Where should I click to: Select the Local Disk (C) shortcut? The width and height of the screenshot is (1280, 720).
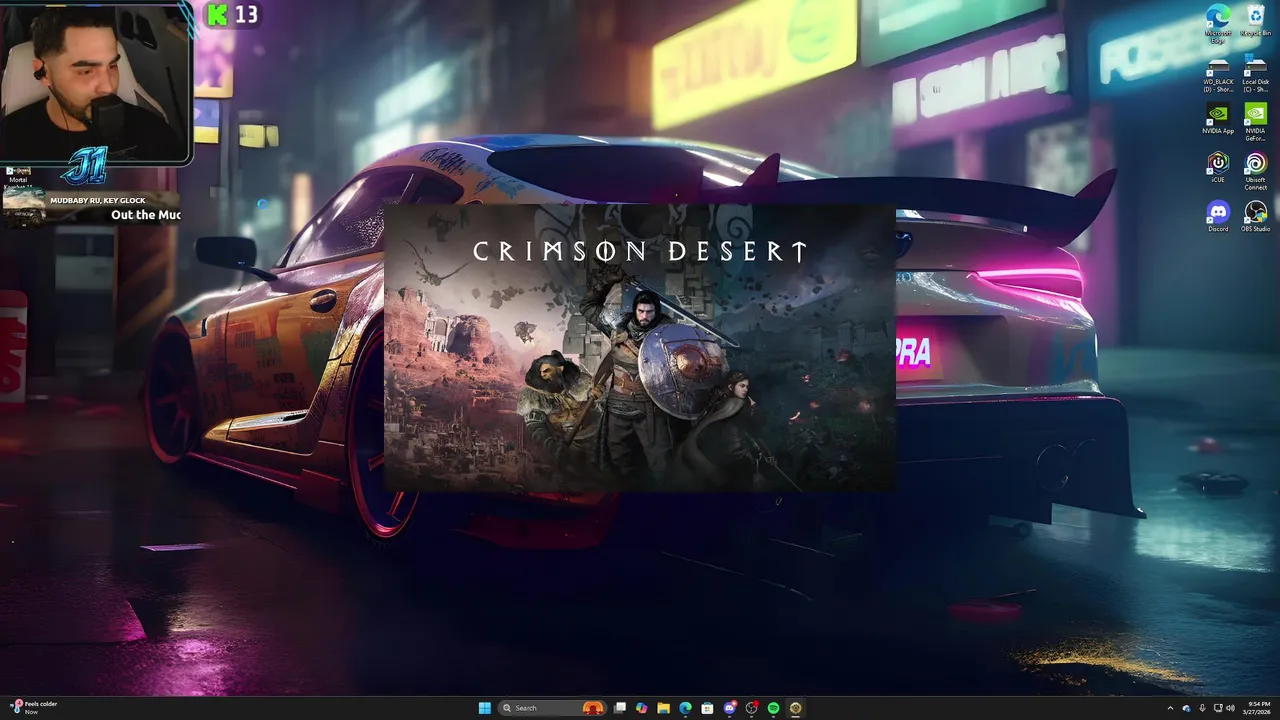click(1255, 75)
